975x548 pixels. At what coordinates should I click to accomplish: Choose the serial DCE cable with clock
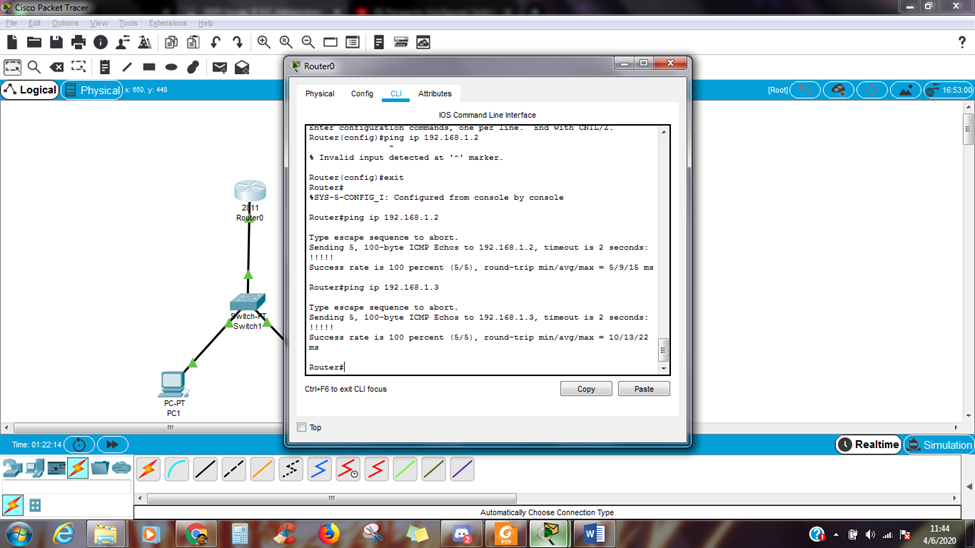point(348,469)
